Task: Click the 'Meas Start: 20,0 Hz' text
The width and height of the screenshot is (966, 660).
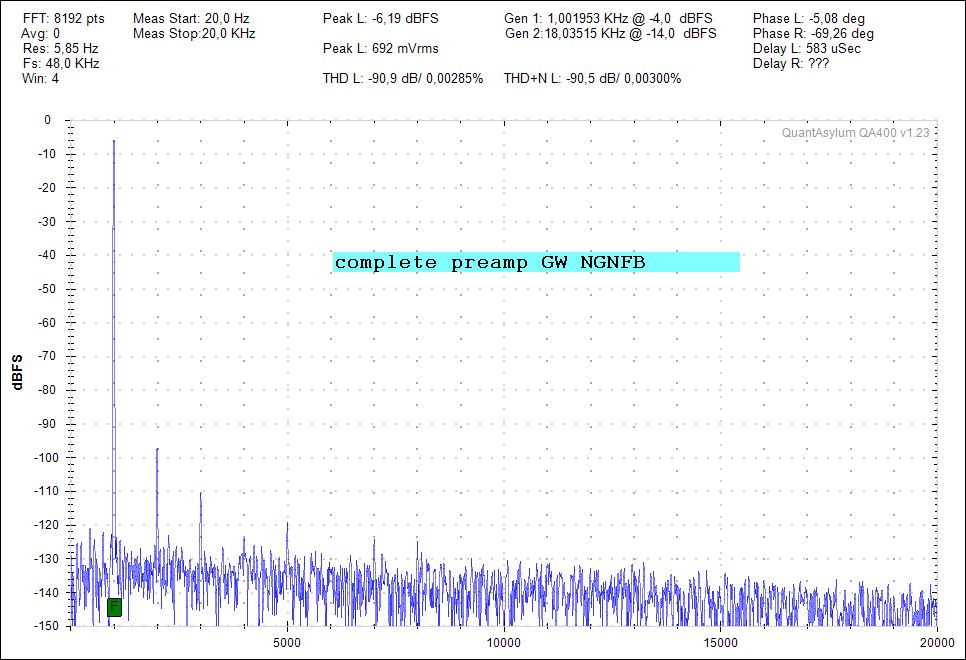Action: (191, 18)
